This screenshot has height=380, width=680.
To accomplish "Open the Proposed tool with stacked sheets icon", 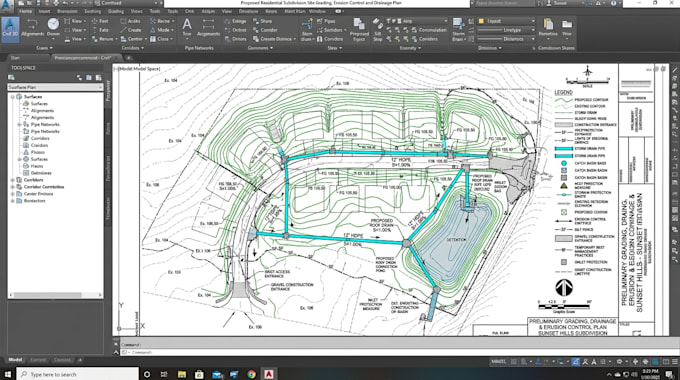I will (x=359, y=30).
